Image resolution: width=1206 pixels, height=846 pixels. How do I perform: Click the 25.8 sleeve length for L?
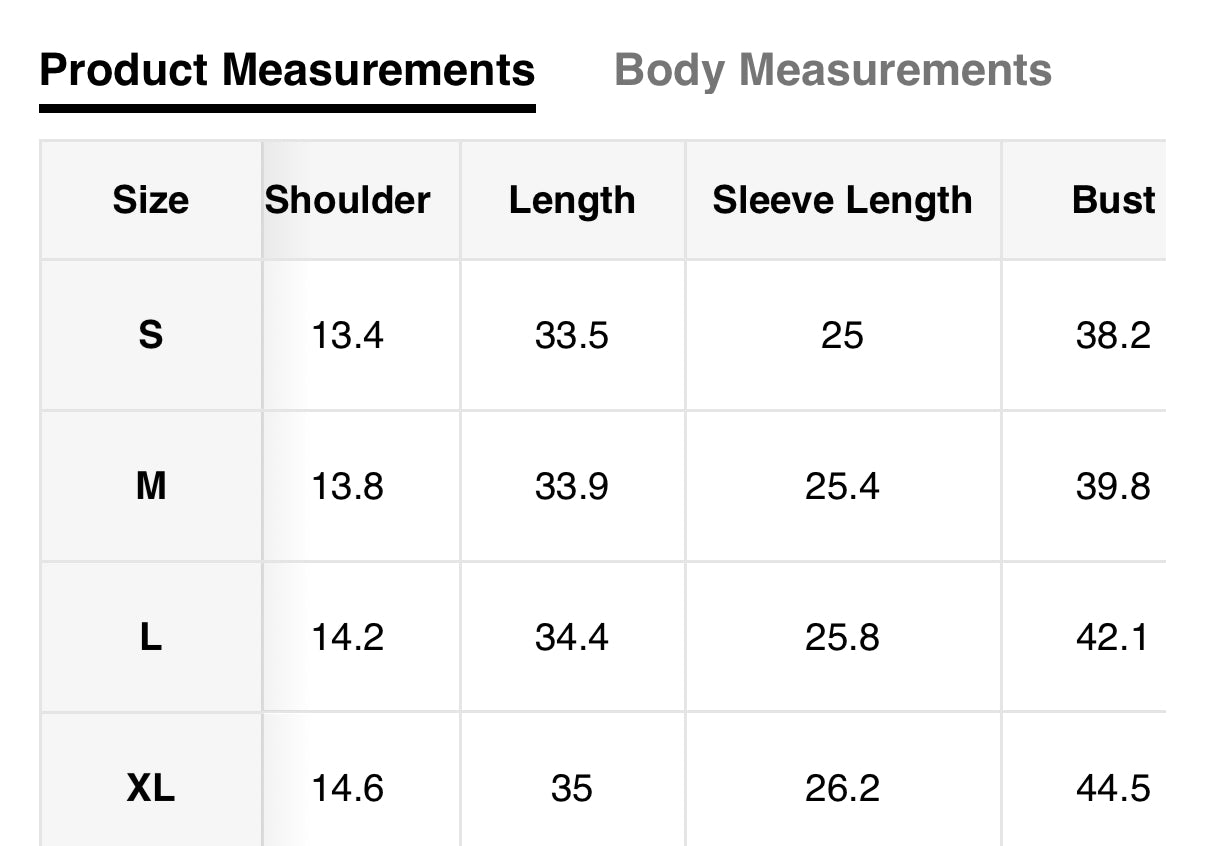pos(842,637)
